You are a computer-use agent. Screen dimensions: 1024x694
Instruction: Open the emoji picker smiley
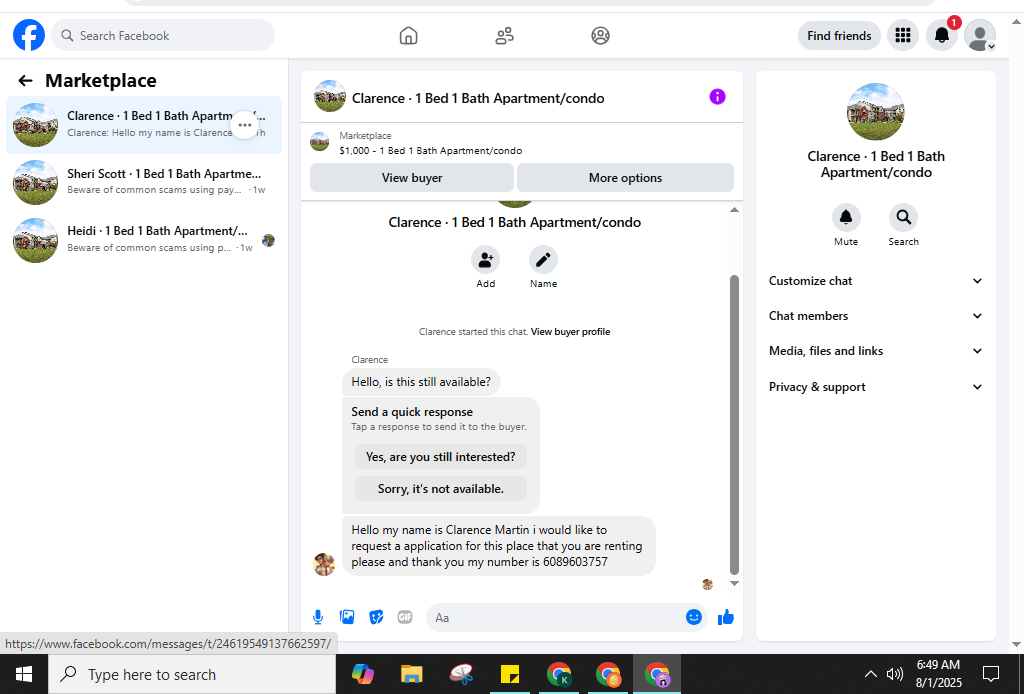point(694,617)
